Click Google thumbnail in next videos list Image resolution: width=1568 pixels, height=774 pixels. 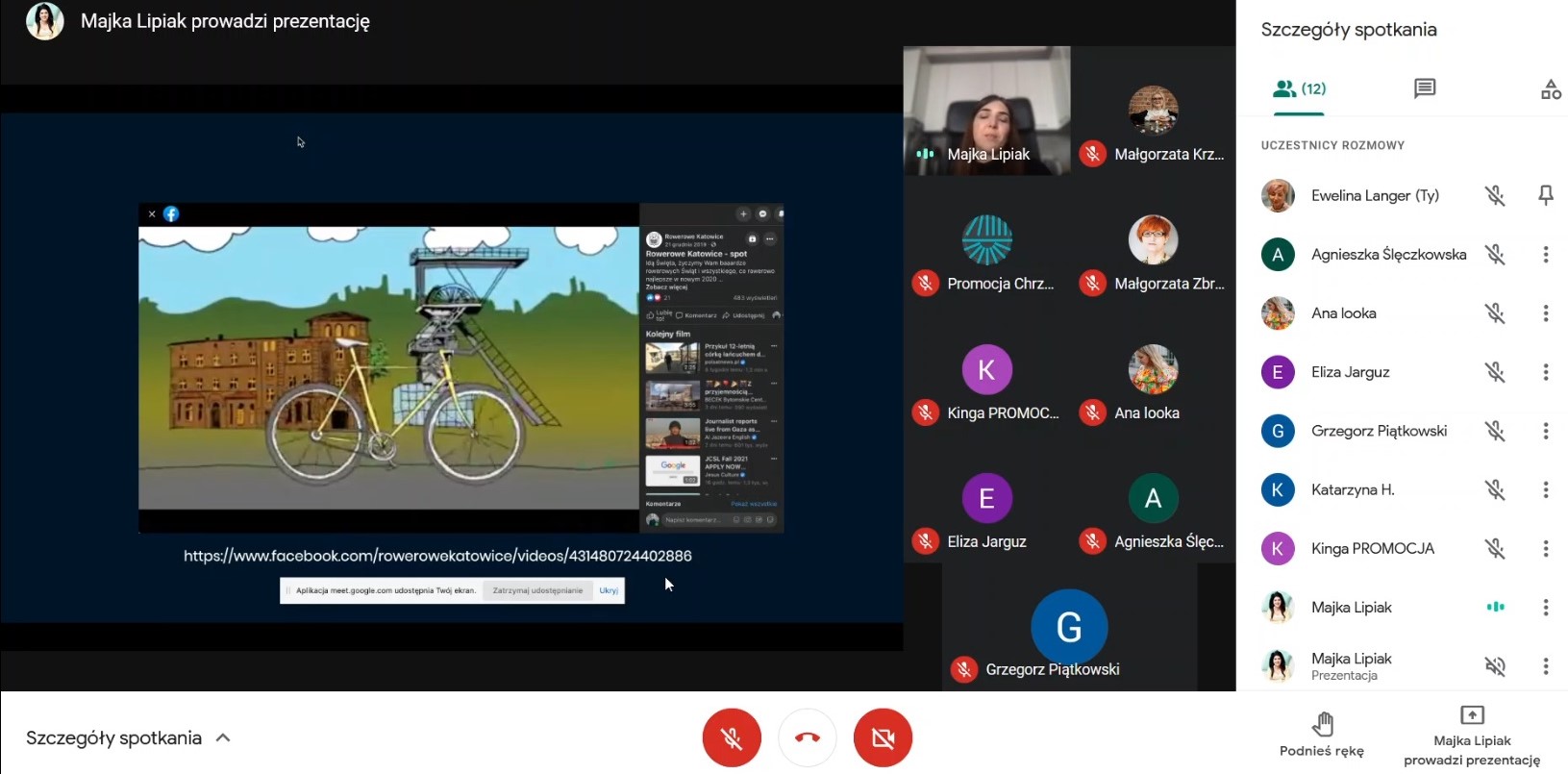tap(672, 470)
